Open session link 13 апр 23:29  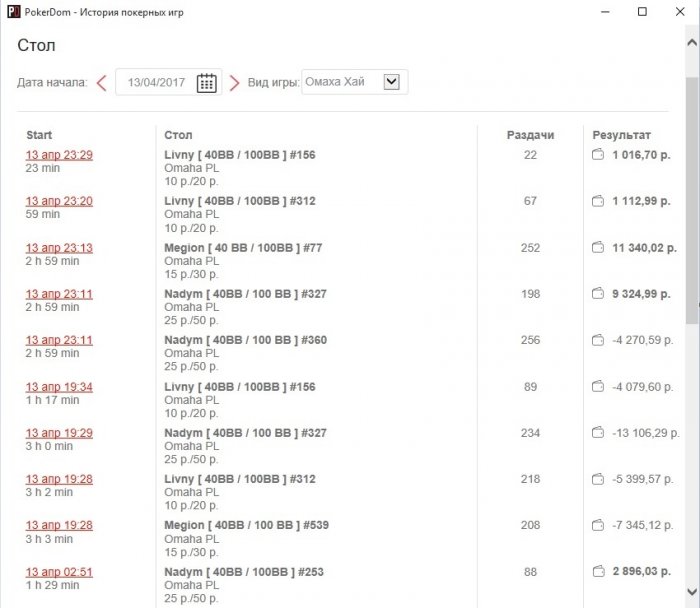pos(59,155)
